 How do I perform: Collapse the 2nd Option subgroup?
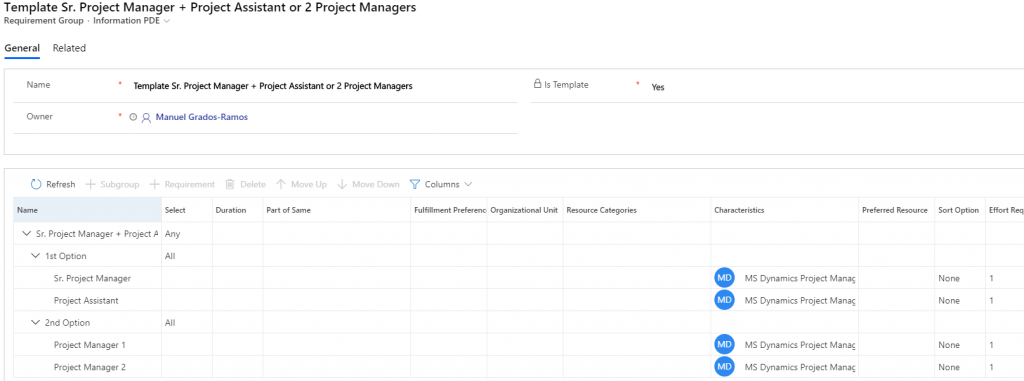point(36,322)
